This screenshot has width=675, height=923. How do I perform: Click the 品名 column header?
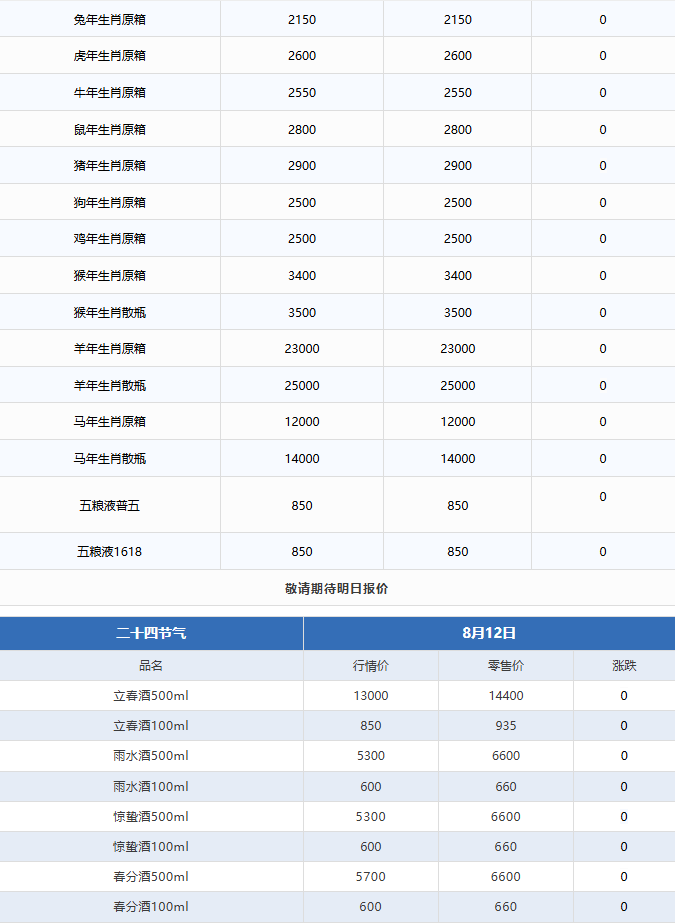coord(151,665)
